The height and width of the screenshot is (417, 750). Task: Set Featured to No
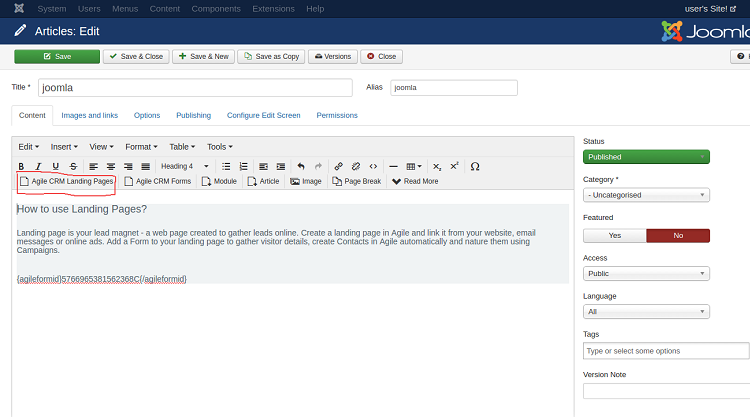(x=678, y=236)
